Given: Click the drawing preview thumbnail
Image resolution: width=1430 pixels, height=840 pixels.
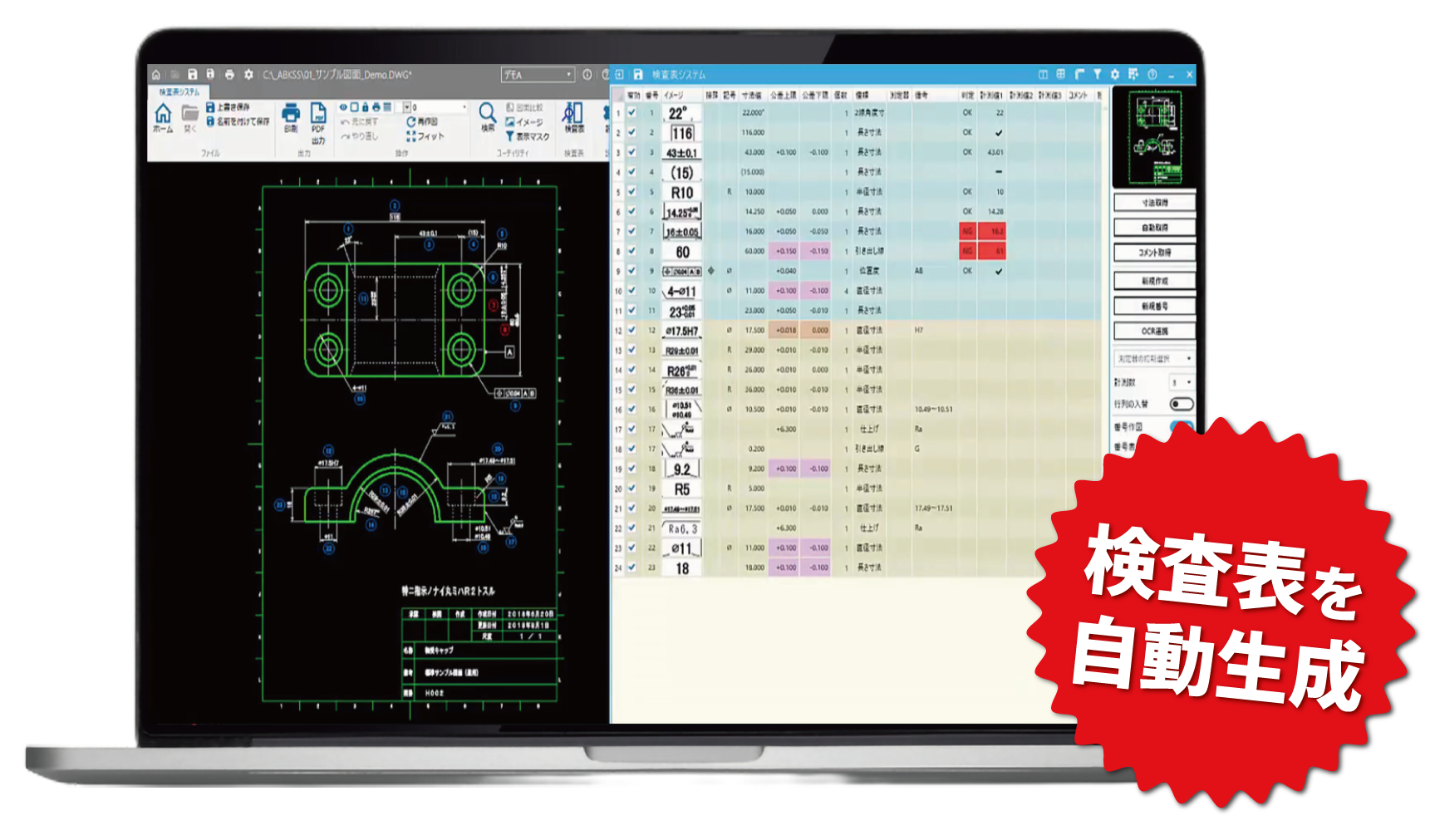Looking at the screenshot, I should click(x=1154, y=138).
